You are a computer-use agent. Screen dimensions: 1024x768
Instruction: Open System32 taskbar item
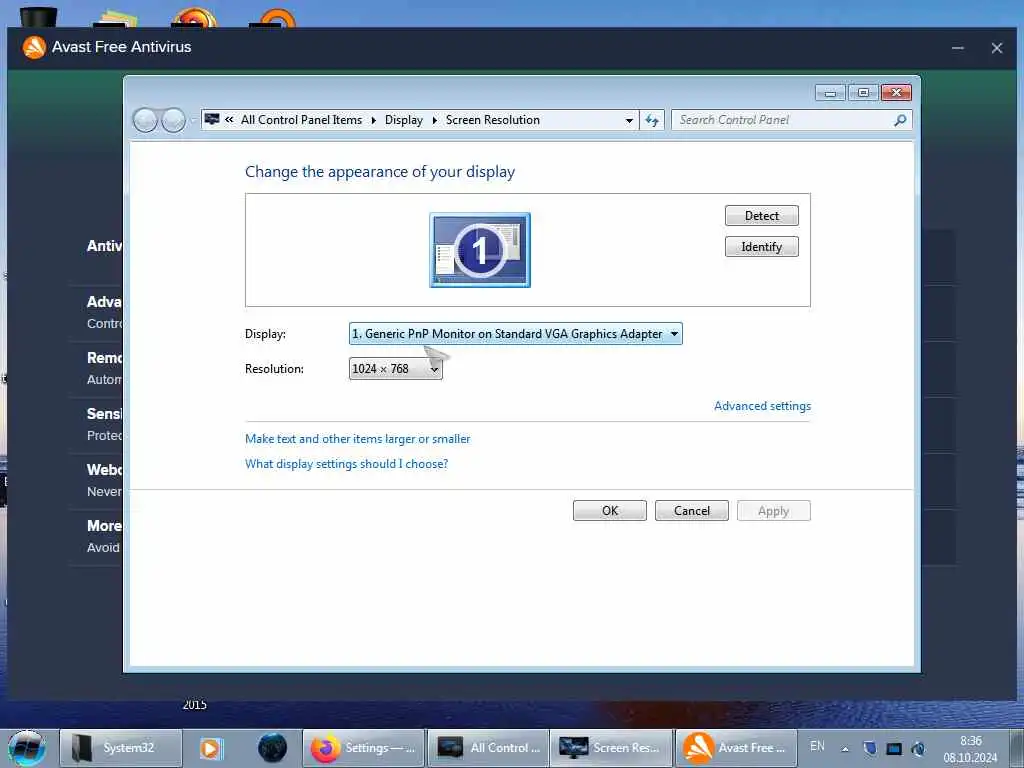(x=121, y=748)
